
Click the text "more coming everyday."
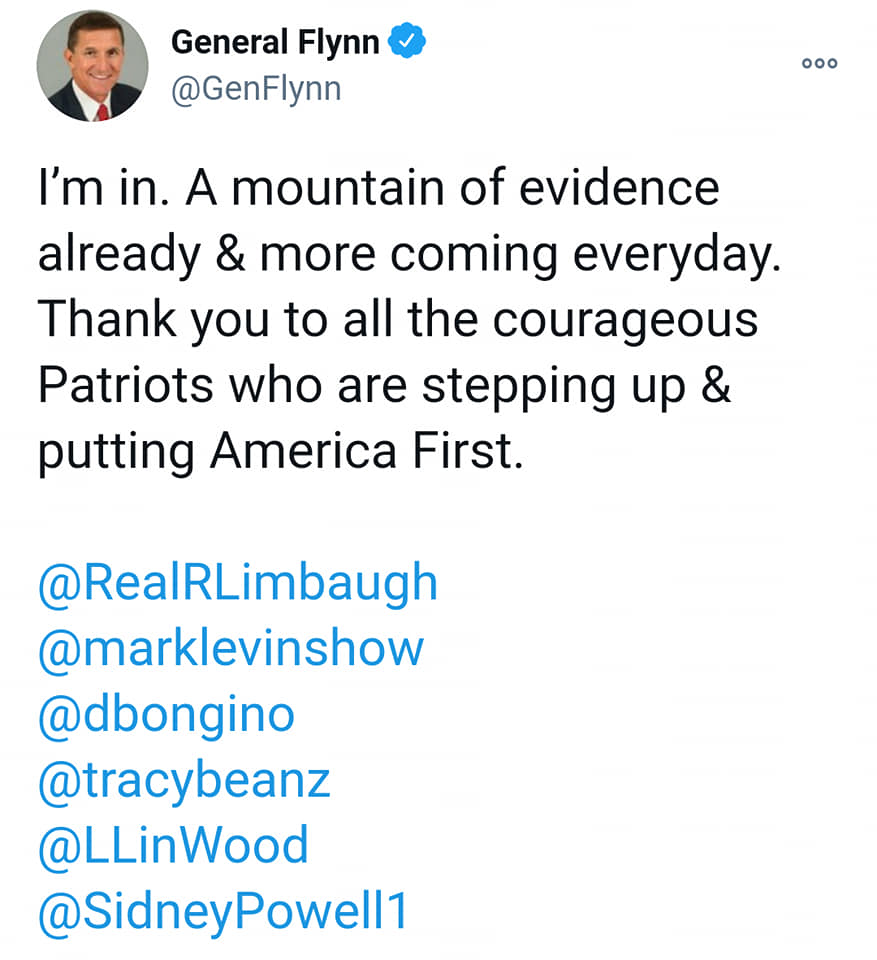[x=518, y=254]
